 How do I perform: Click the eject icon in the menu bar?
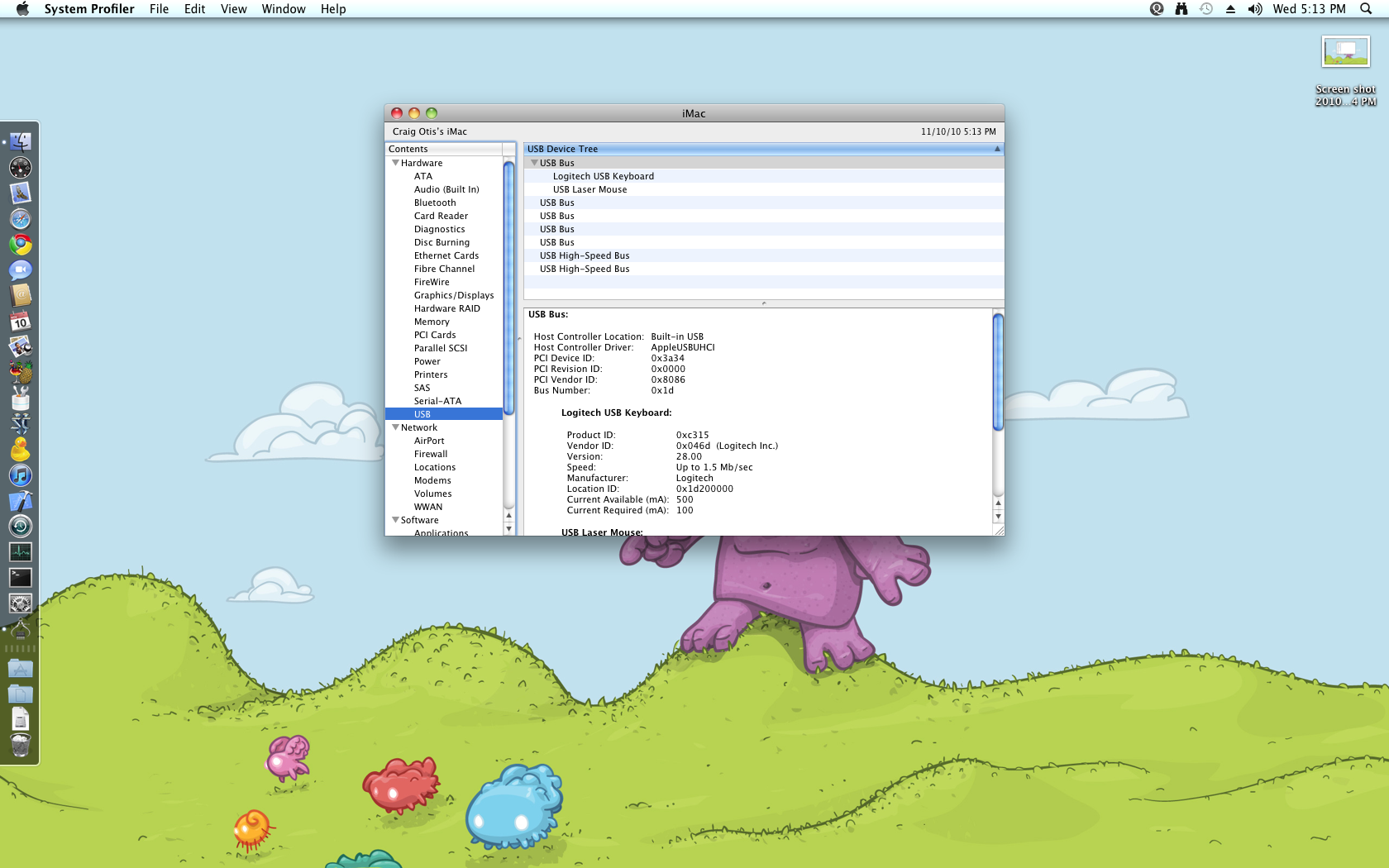(x=1230, y=9)
